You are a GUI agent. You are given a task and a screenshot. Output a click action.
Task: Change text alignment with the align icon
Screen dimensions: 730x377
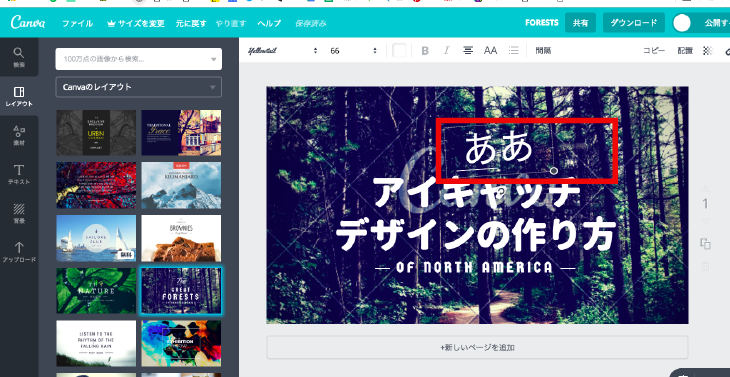click(x=468, y=50)
